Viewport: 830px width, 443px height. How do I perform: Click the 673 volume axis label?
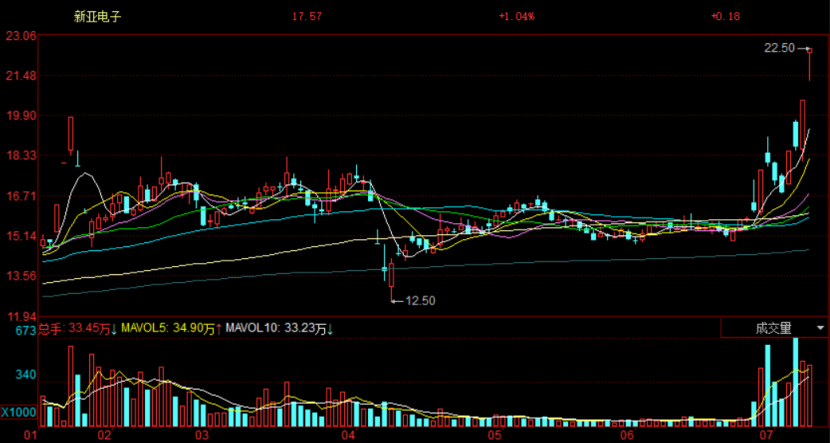point(26,331)
